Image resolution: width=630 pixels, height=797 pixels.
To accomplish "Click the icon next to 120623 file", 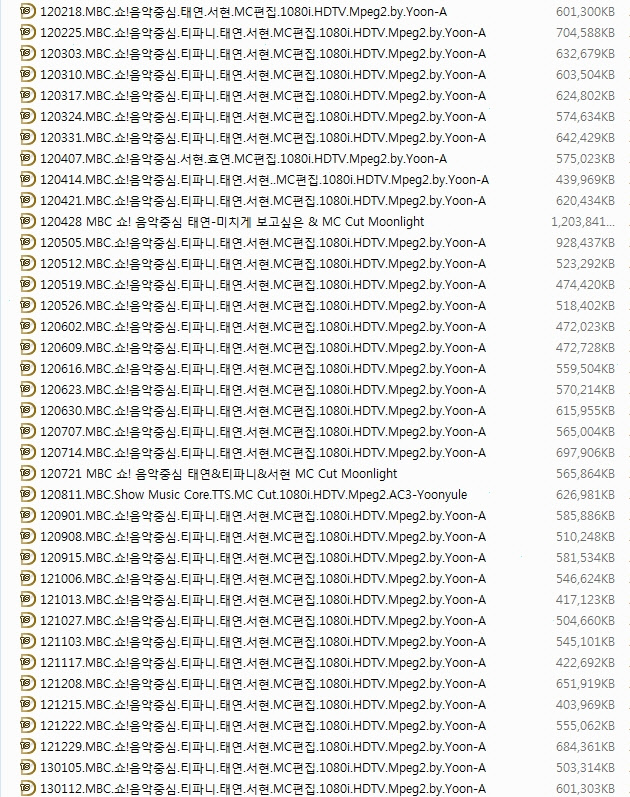I will [x=28, y=389].
